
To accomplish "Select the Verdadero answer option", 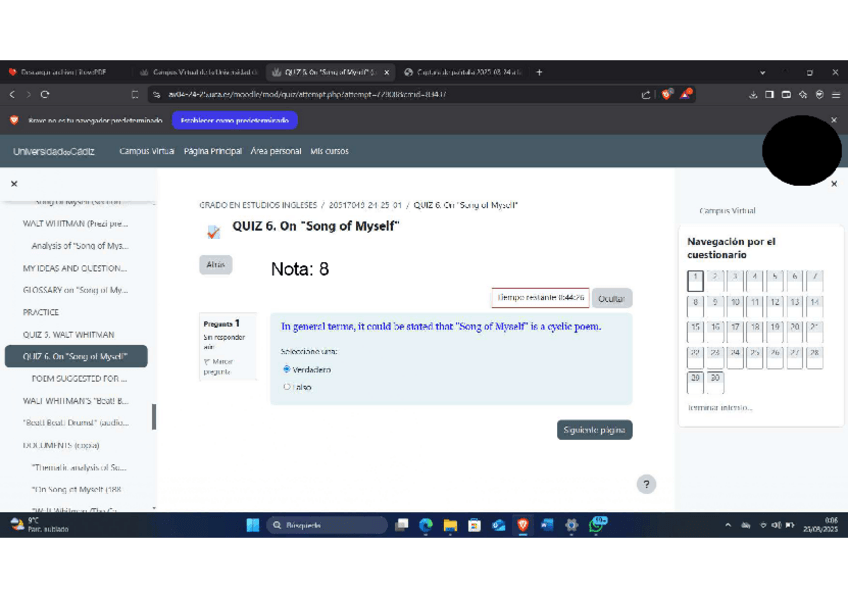I will (287, 369).
